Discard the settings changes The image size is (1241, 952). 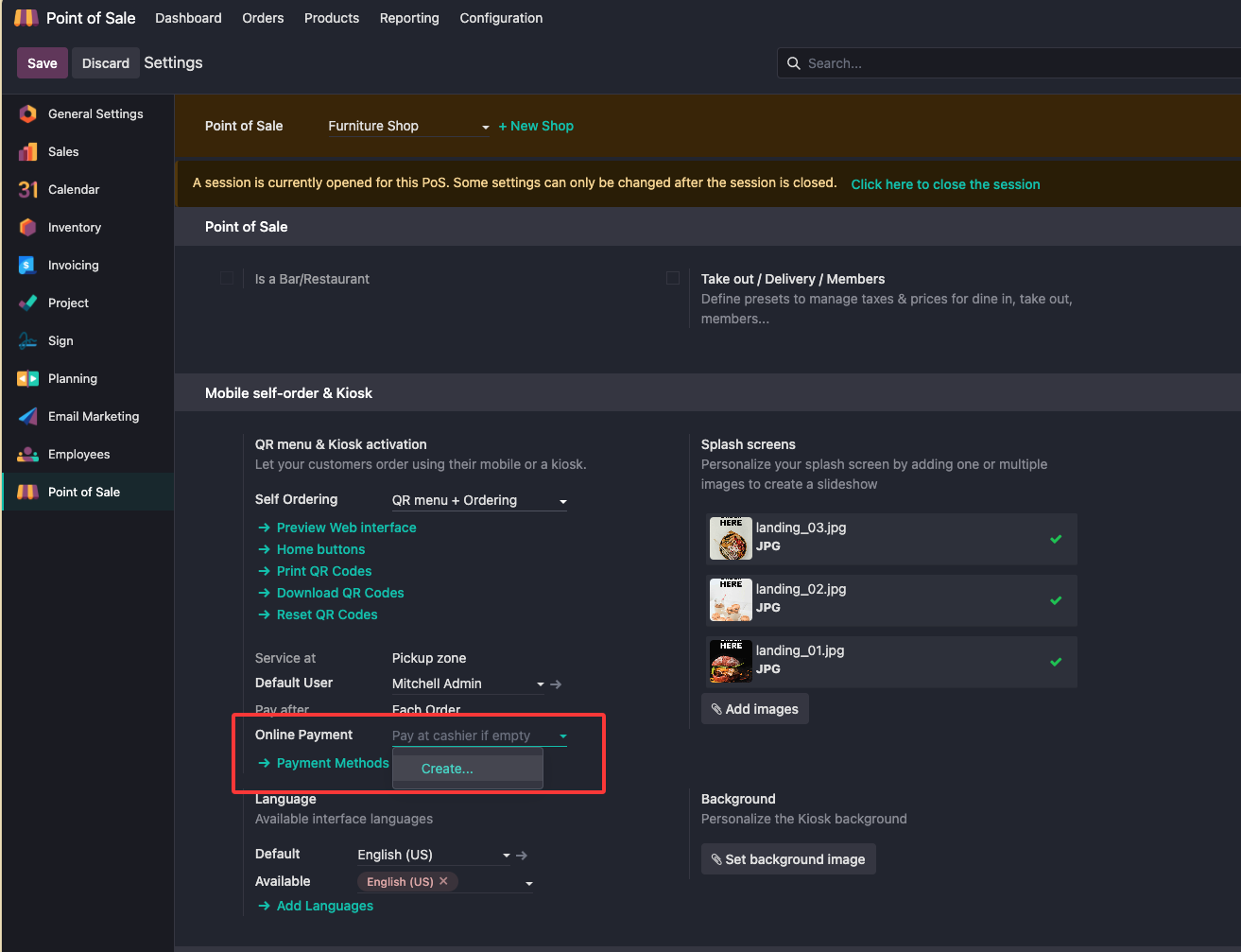coord(106,63)
